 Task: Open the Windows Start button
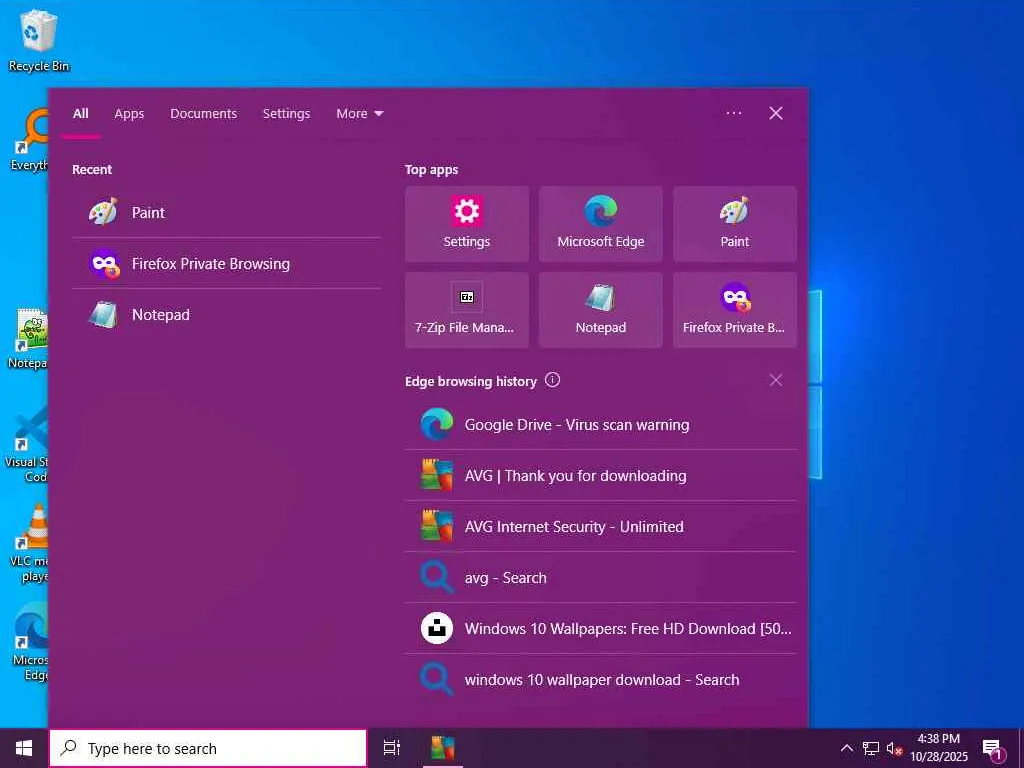click(24, 748)
